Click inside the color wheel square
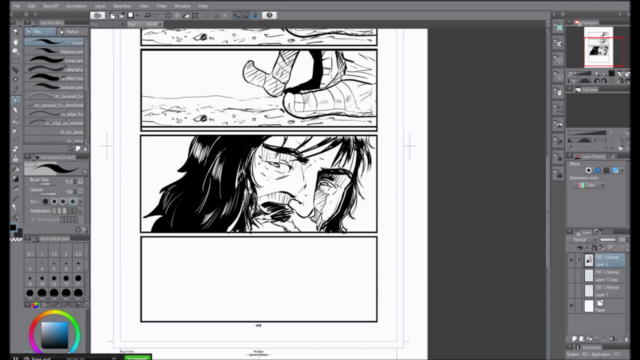 click(54, 335)
